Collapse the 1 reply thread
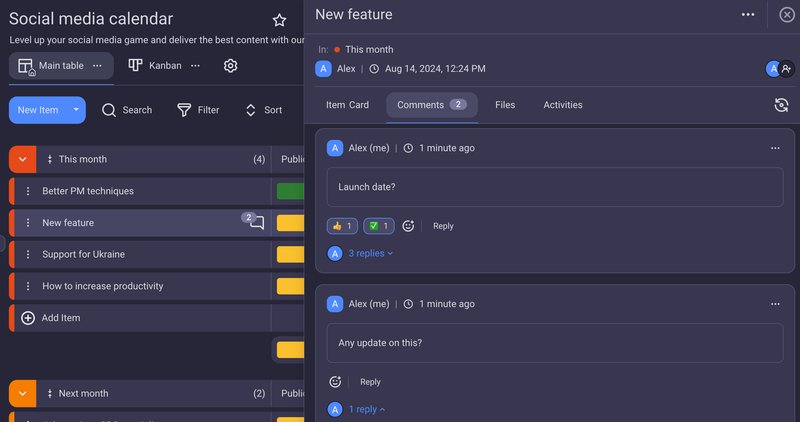The width and height of the screenshot is (800, 422). tap(367, 409)
